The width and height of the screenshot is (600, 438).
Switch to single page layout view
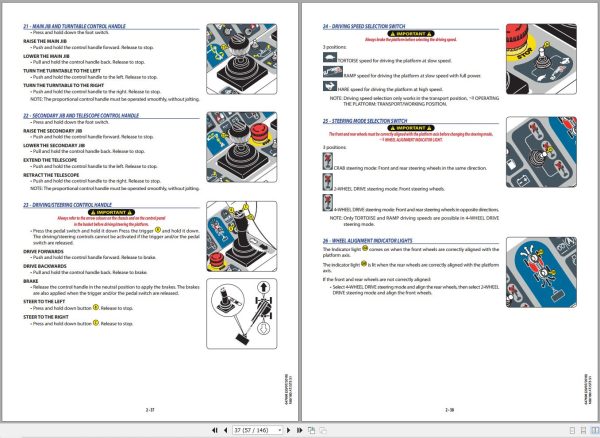(x=572, y=430)
